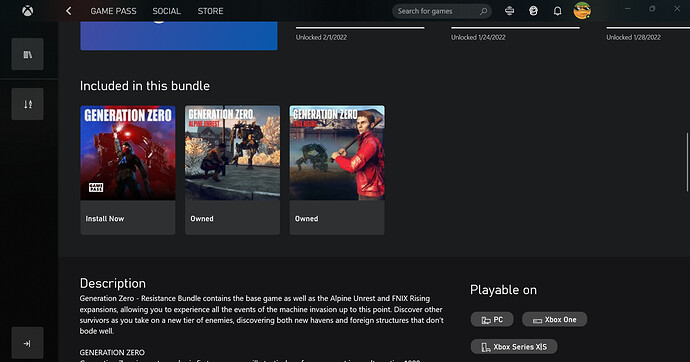This screenshot has width=690, height=362.
Task: Select the PC platform tag
Action: pyautogui.click(x=492, y=319)
